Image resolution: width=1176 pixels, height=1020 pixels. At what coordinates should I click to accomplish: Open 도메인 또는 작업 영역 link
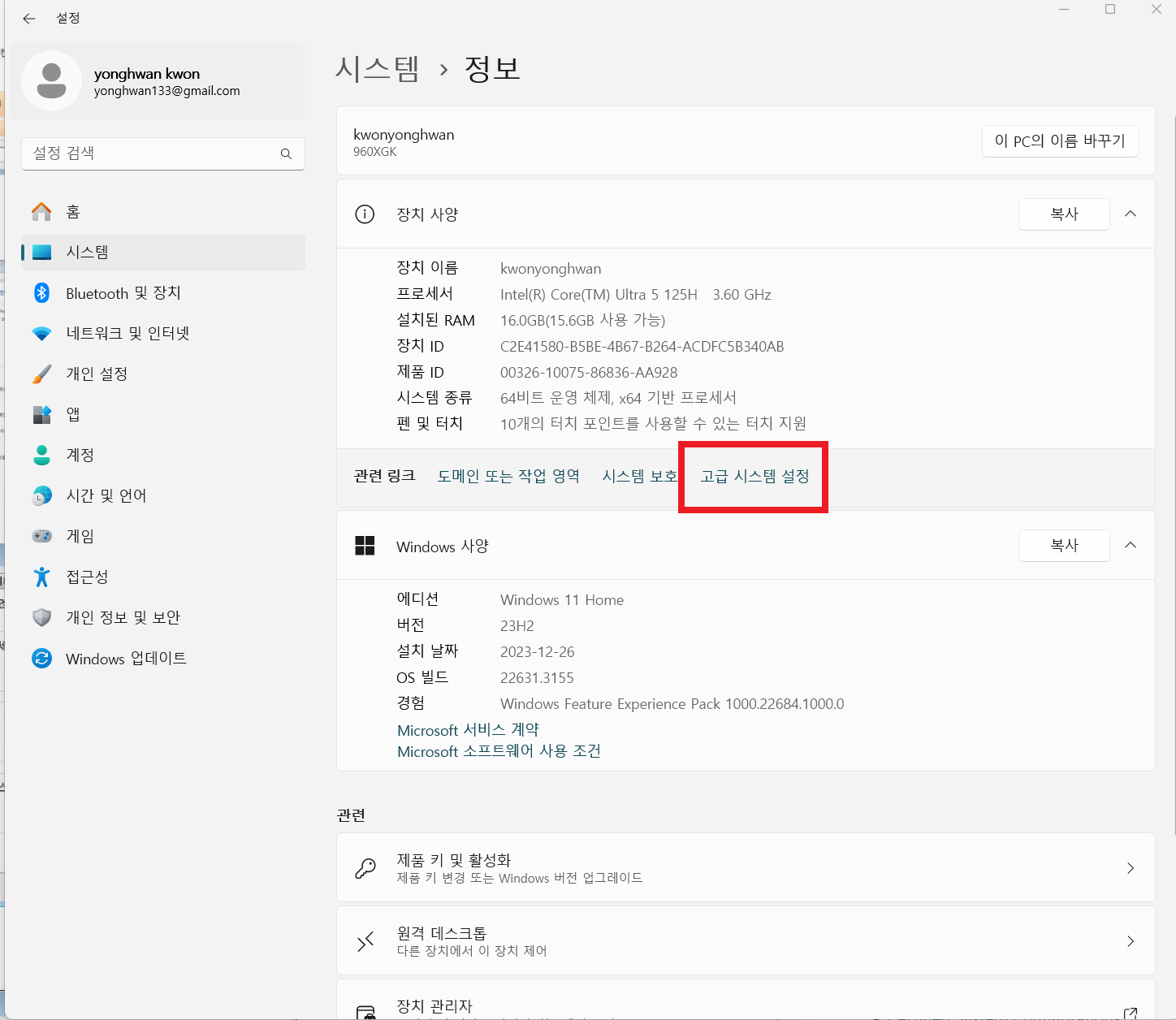pos(508,476)
